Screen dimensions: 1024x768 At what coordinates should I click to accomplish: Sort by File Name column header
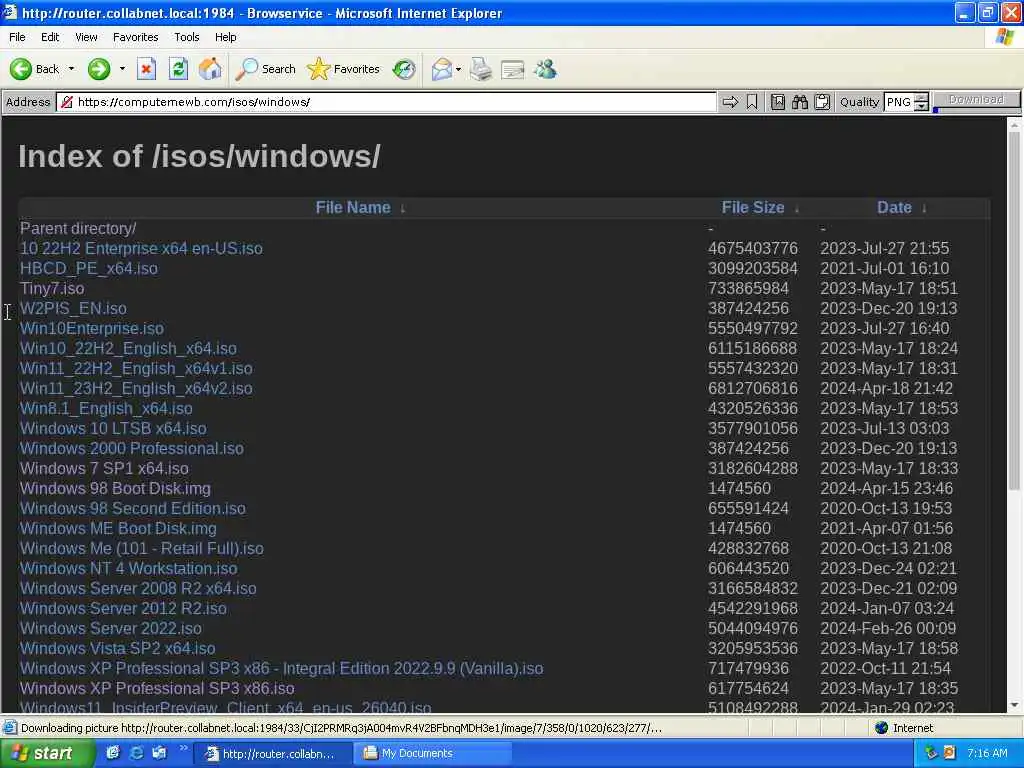[353, 208]
